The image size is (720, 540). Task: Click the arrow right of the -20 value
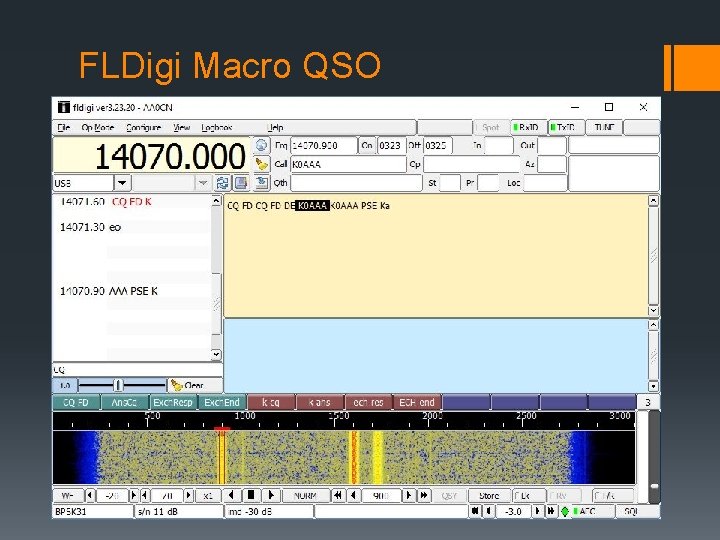134,495
